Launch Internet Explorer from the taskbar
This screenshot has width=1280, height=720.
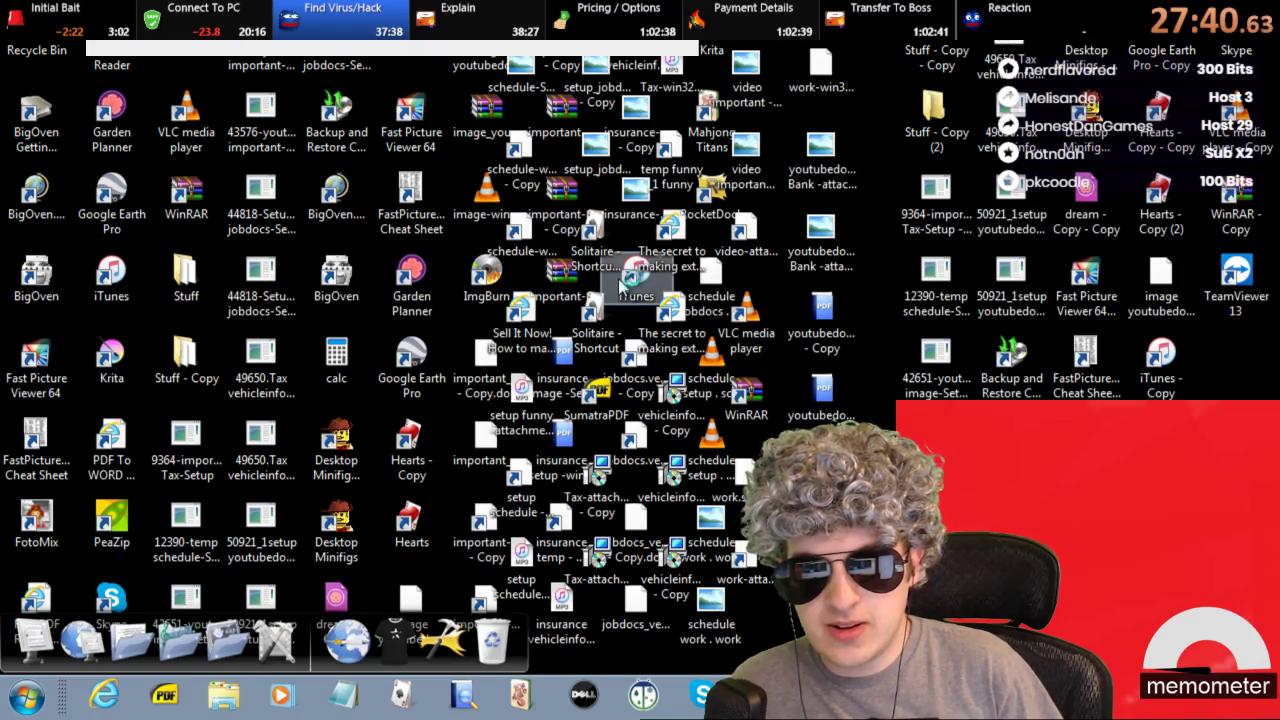pyautogui.click(x=103, y=695)
